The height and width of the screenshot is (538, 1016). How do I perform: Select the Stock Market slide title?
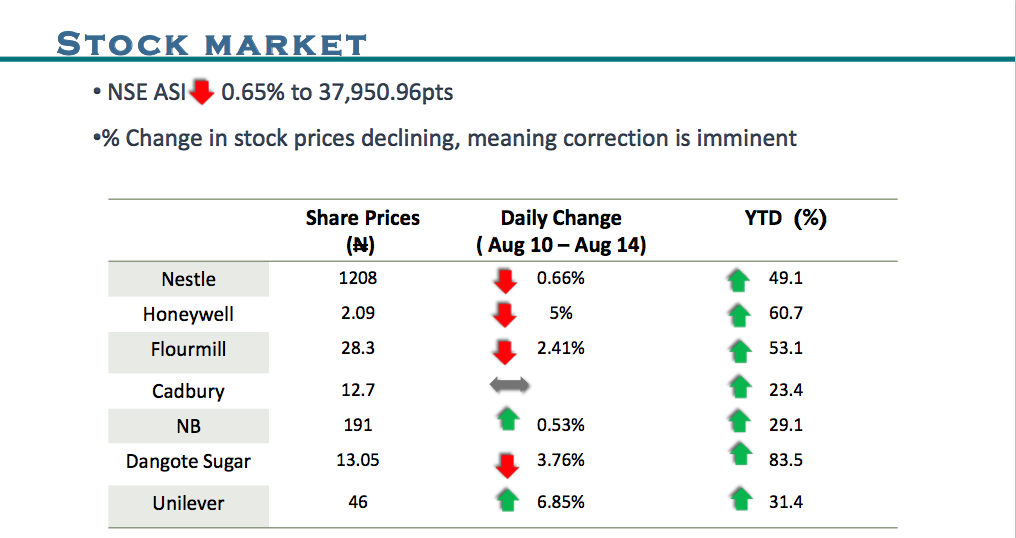tap(211, 44)
